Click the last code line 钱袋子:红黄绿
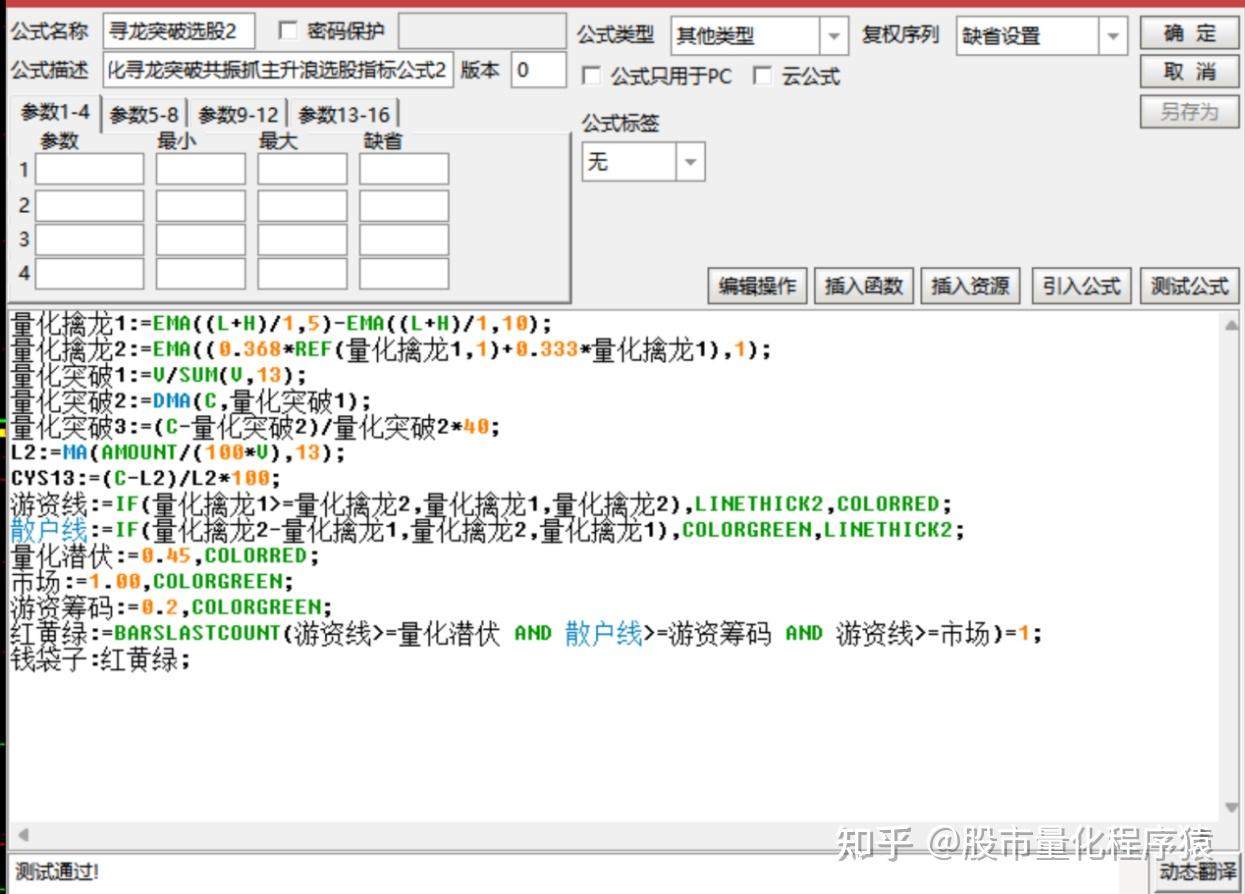The height and width of the screenshot is (894, 1245). 100,660
